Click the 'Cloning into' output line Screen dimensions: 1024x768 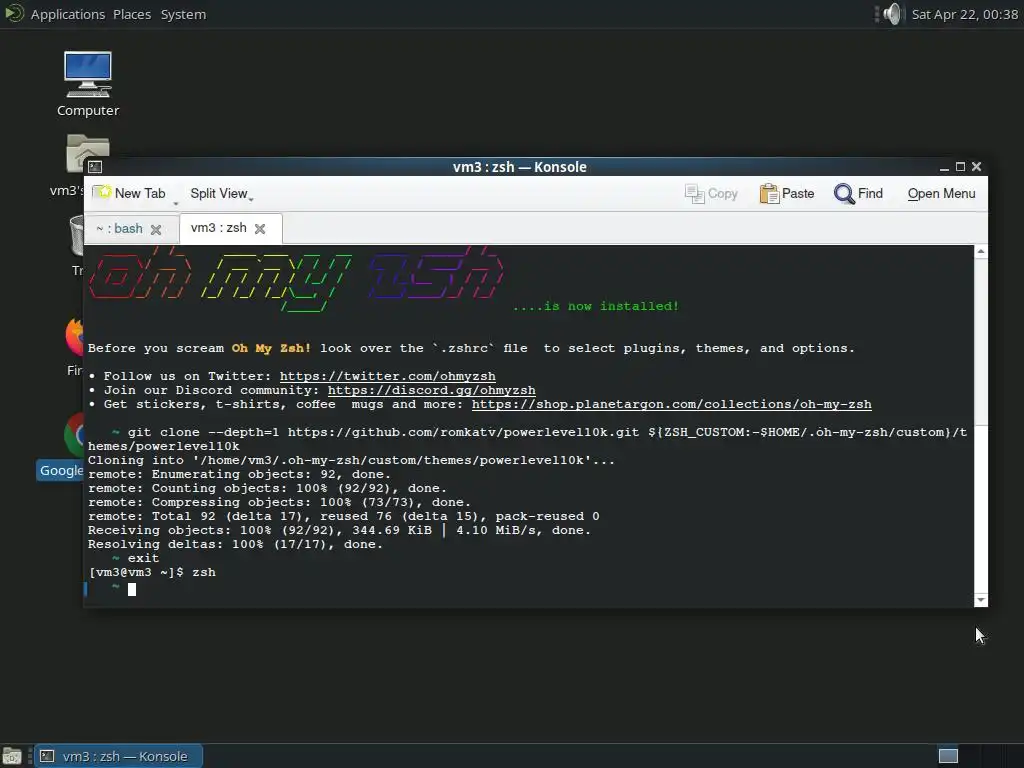351,460
